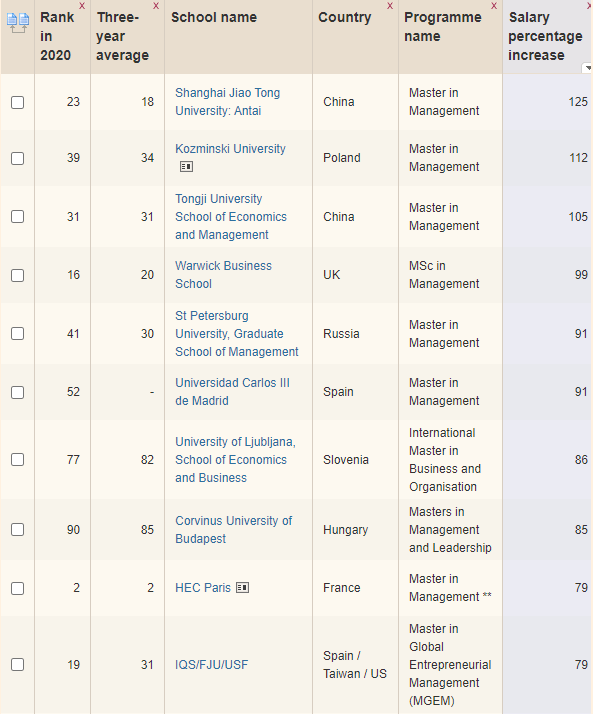
Task: Remove the Salary percentage increase column
Action: [x=589, y=6]
